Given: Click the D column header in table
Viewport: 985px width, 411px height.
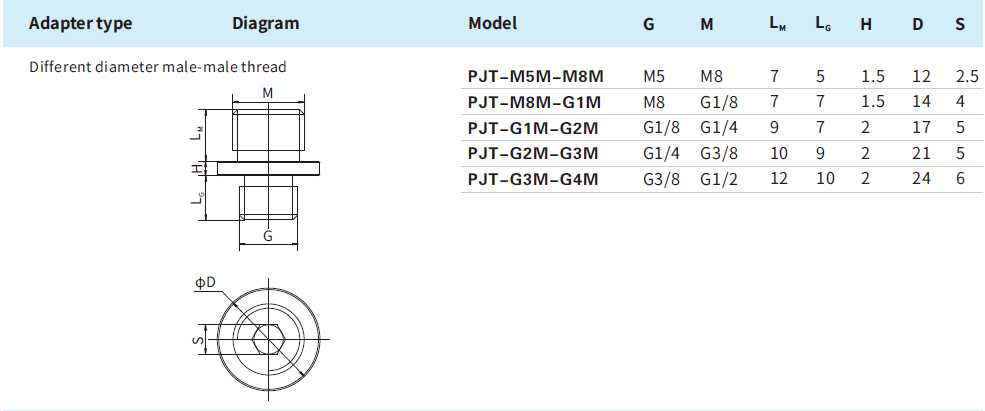Looking at the screenshot, I should click(917, 24).
